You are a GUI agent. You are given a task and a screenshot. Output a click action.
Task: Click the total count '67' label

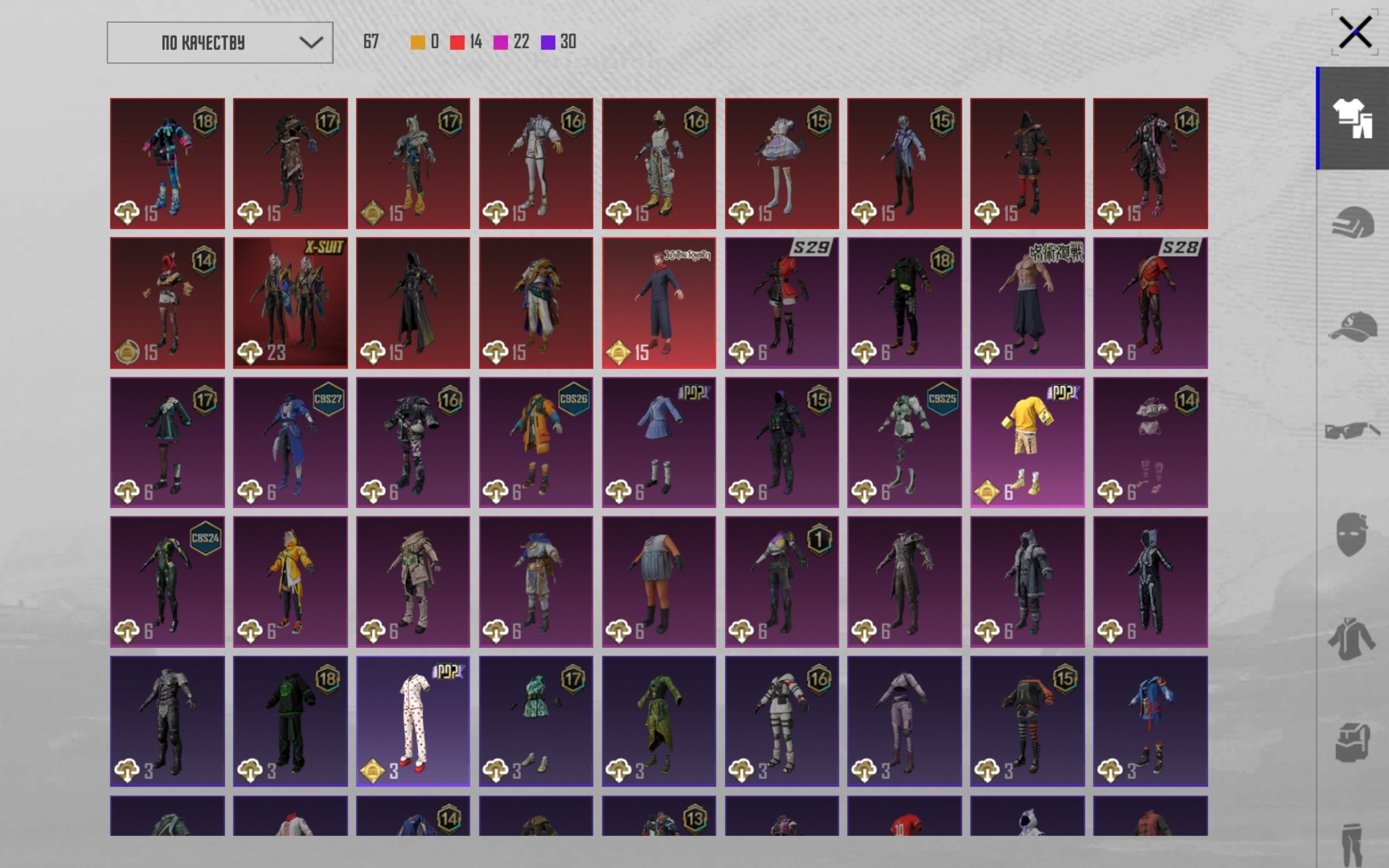point(371,42)
